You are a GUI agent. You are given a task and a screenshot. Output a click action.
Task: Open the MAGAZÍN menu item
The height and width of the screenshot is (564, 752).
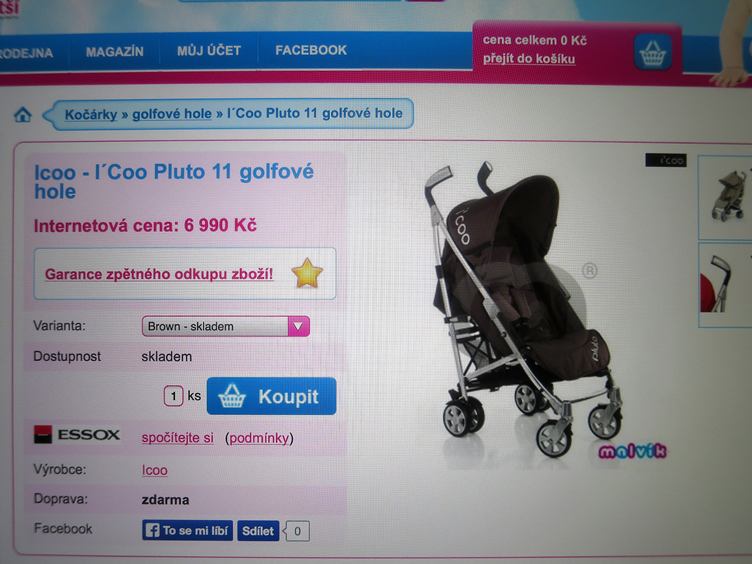pos(115,51)
